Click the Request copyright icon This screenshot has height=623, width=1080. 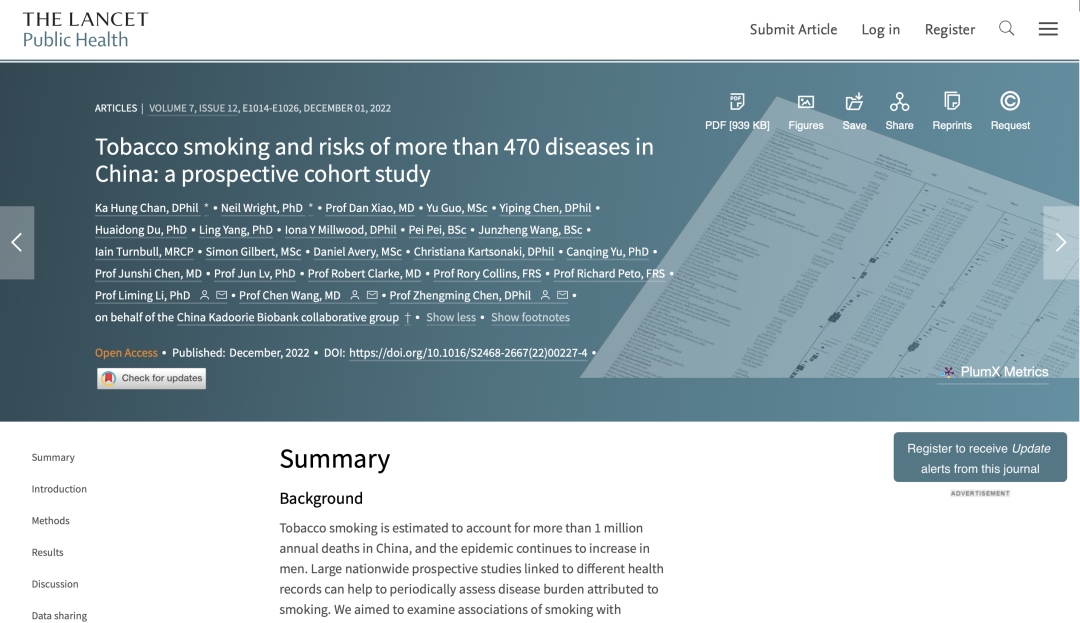tap(1010, 101)
